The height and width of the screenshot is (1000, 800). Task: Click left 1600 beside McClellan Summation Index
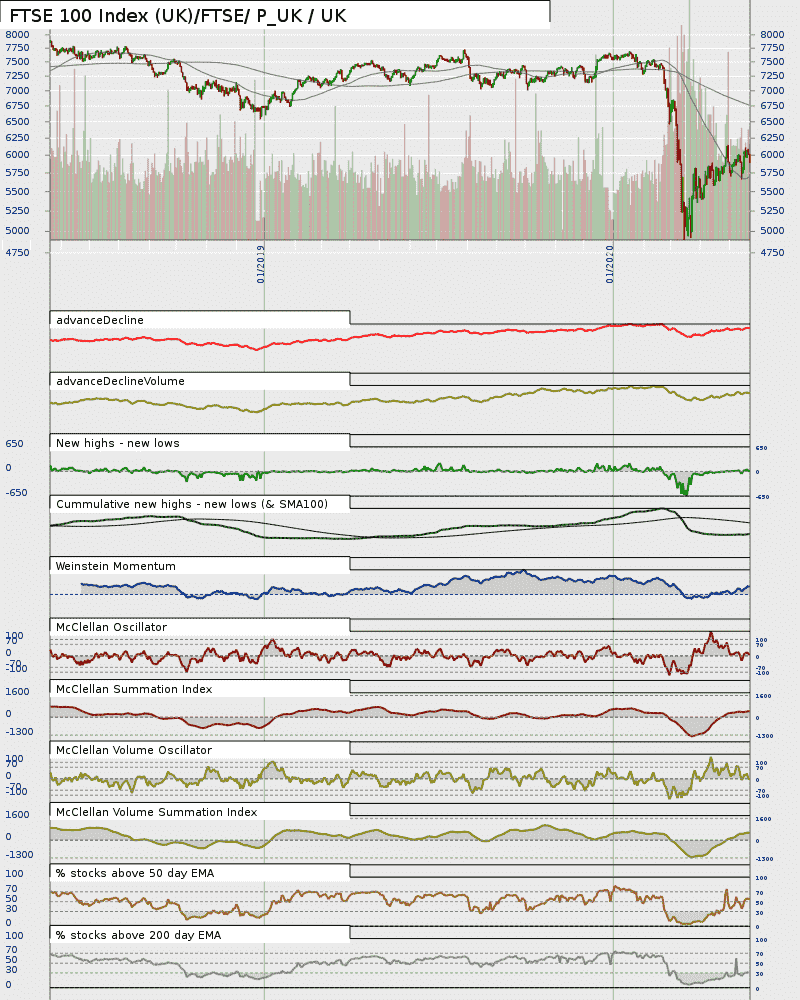[17, 692]
